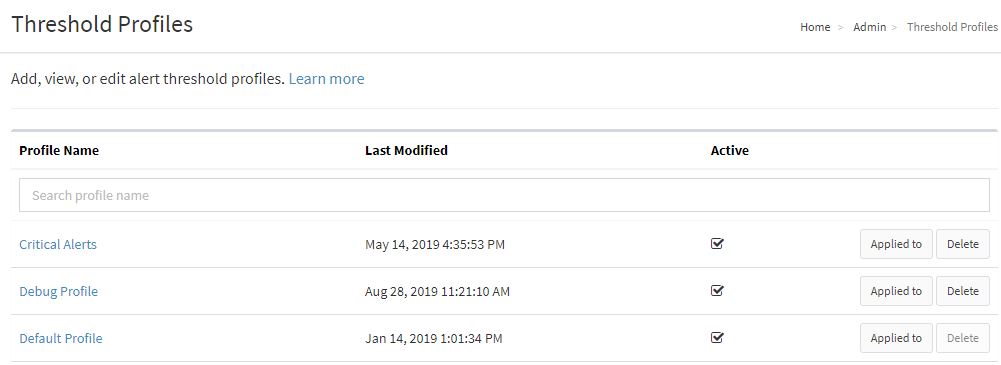Viewport: 1001px width, 365px height.
Task: Go to Home in breadcrumb
Action: pos(815,27)
